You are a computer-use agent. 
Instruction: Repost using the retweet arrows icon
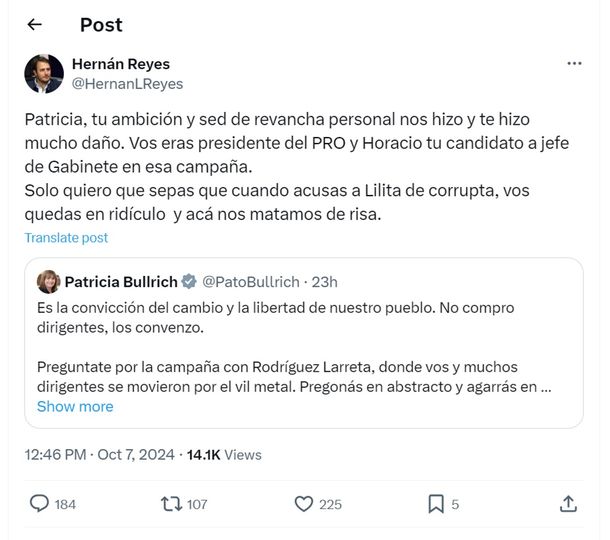coord(171,504)
